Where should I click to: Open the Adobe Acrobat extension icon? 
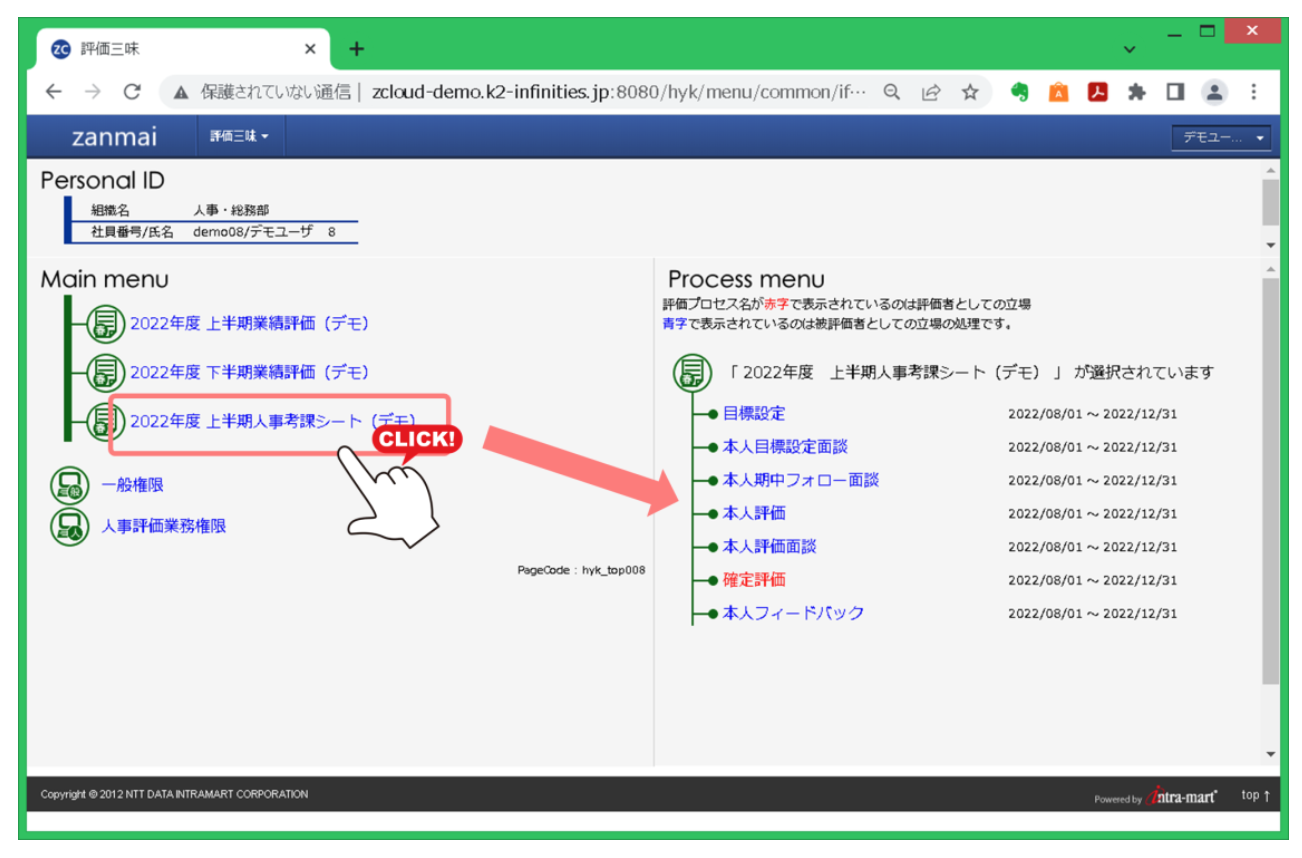point(1097,92)
